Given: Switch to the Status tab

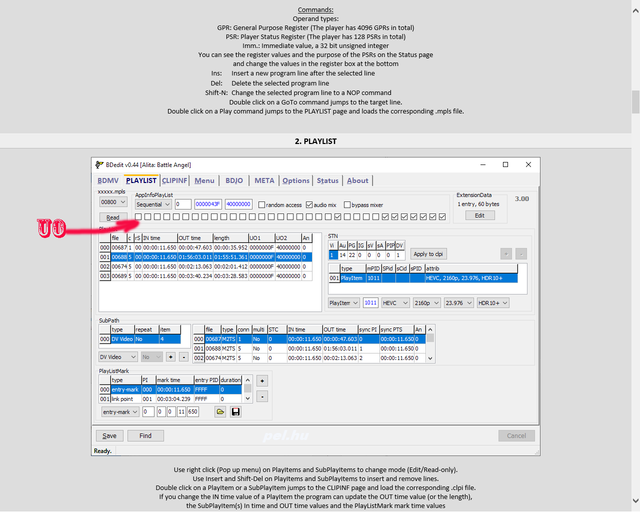Looking at the screenshot, I should click(x=327, y=180).
